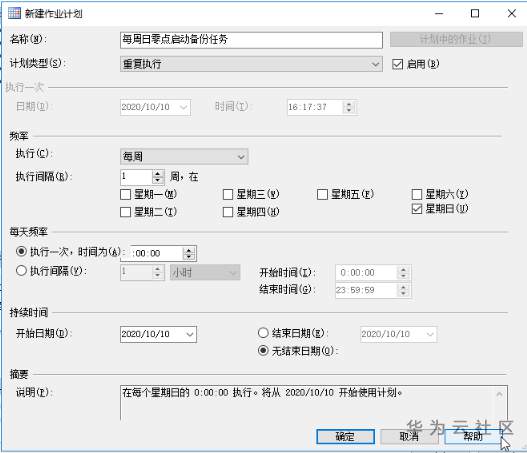Check the 星期一 checkbox

coord(125,194)
